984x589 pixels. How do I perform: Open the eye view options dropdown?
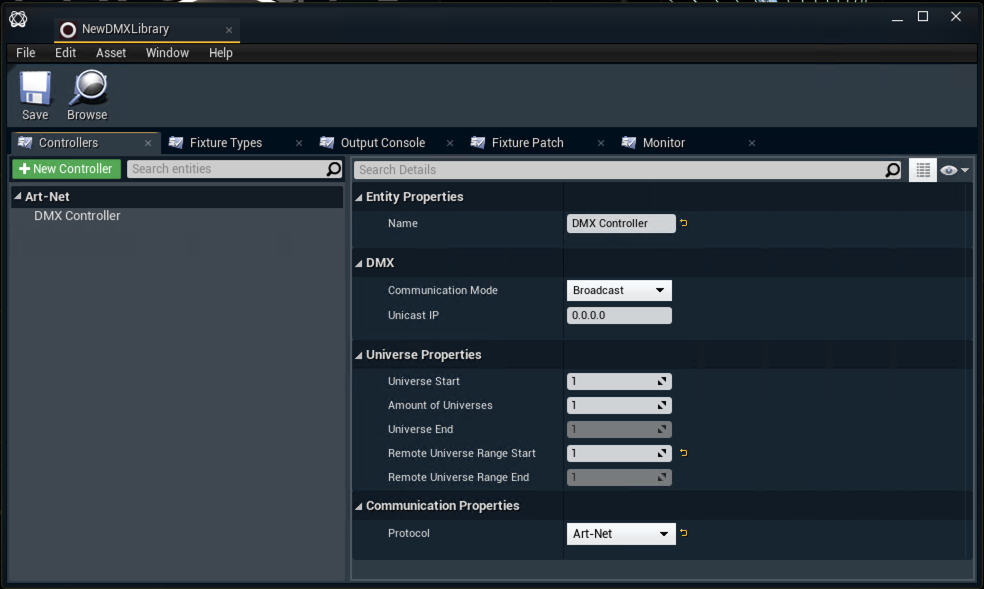tap(954, 170)
